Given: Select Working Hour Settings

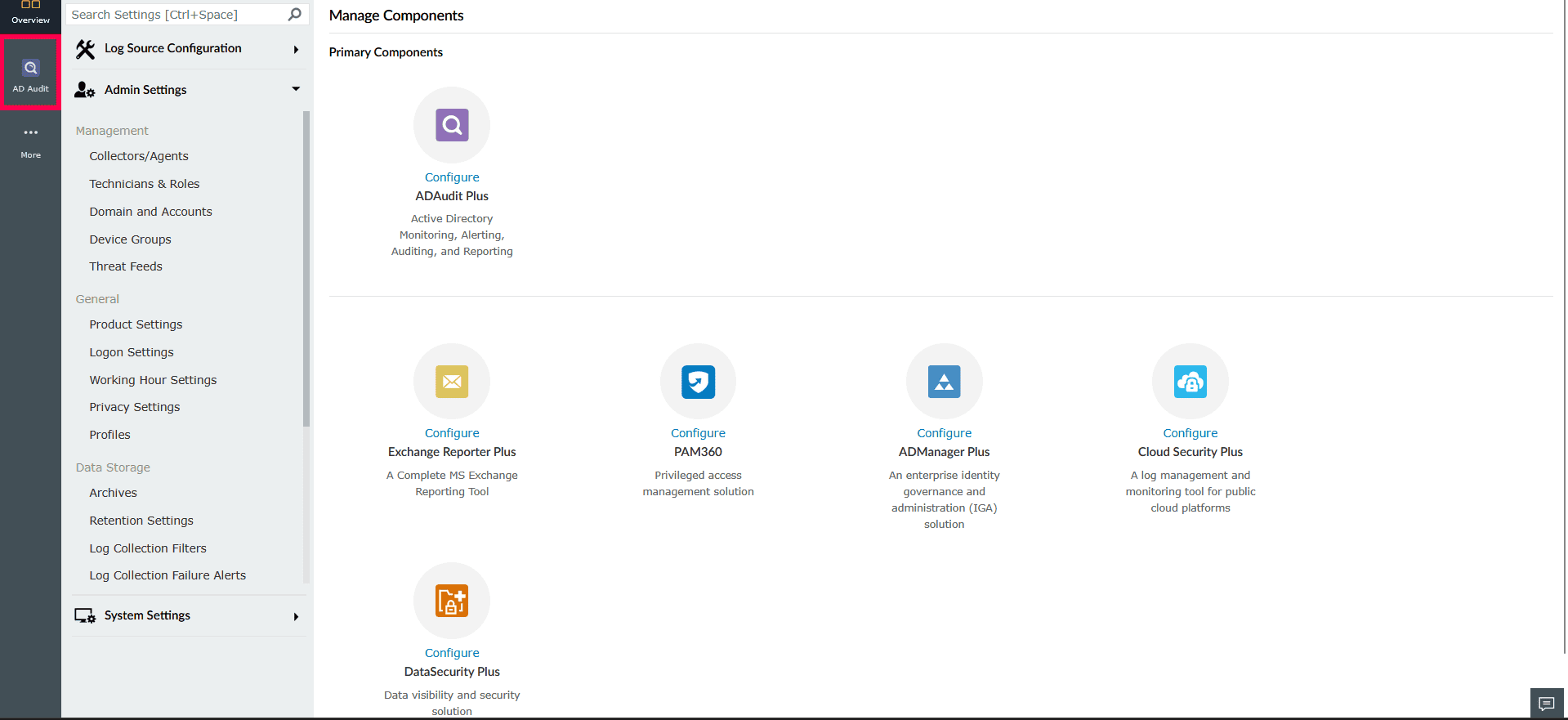Looking at the screenshot, I should click(154, 380).
